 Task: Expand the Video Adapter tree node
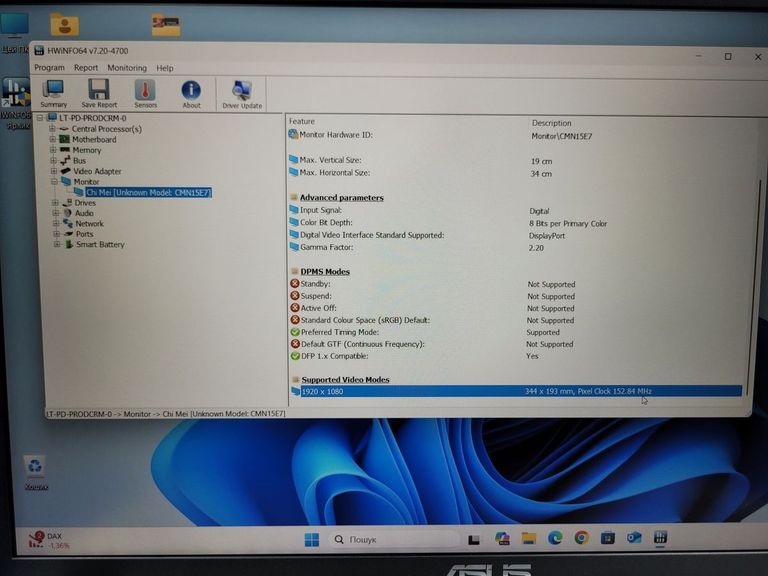click(x=54, y=171)
